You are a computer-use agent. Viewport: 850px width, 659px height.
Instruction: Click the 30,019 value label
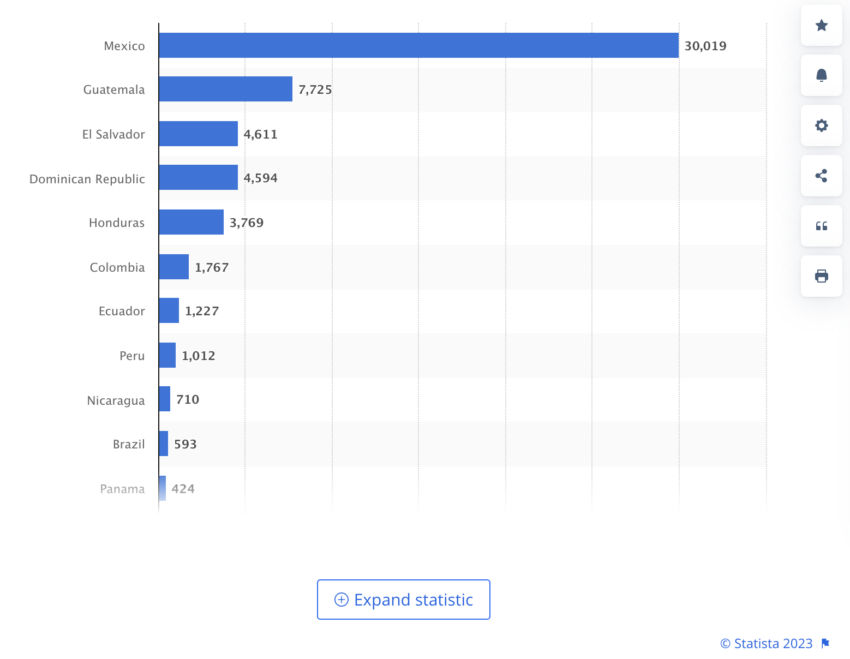(x=705, y=46)
